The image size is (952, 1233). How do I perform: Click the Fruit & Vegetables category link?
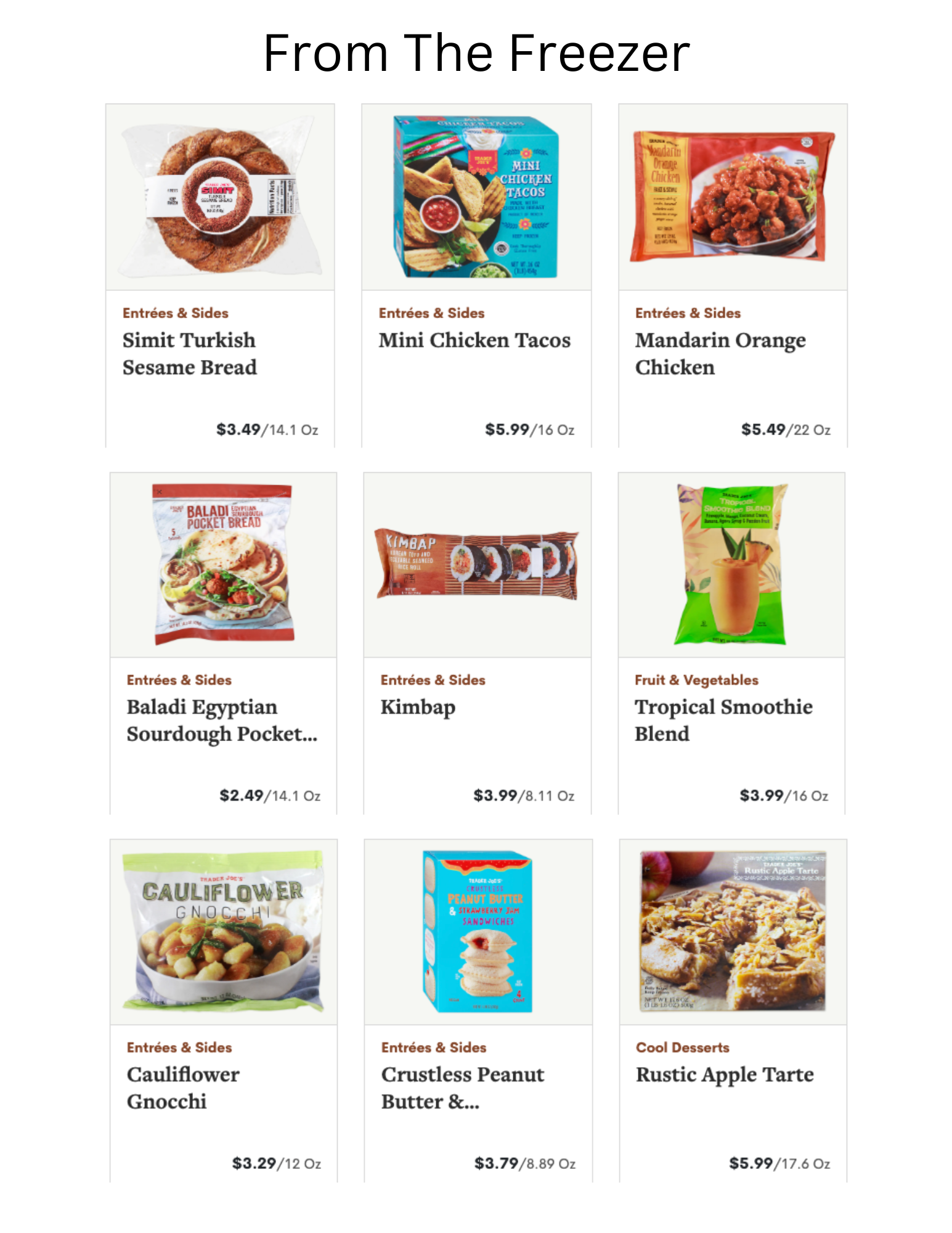696,680
